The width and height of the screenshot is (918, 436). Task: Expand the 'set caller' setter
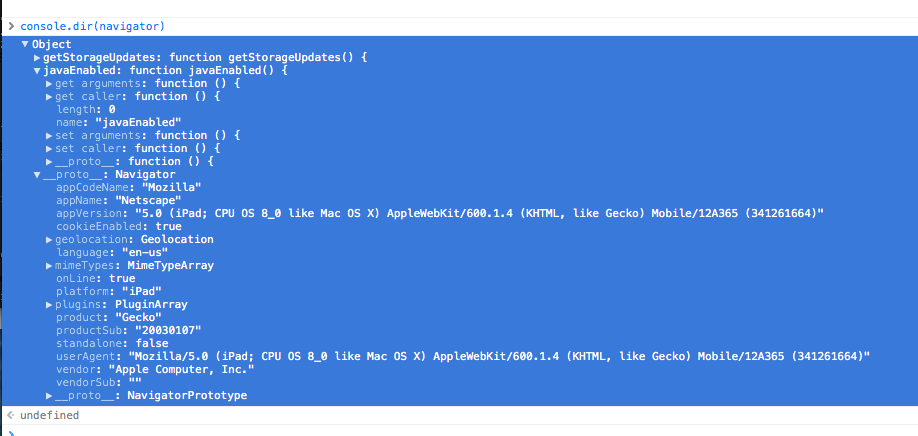tap(49, 148)
